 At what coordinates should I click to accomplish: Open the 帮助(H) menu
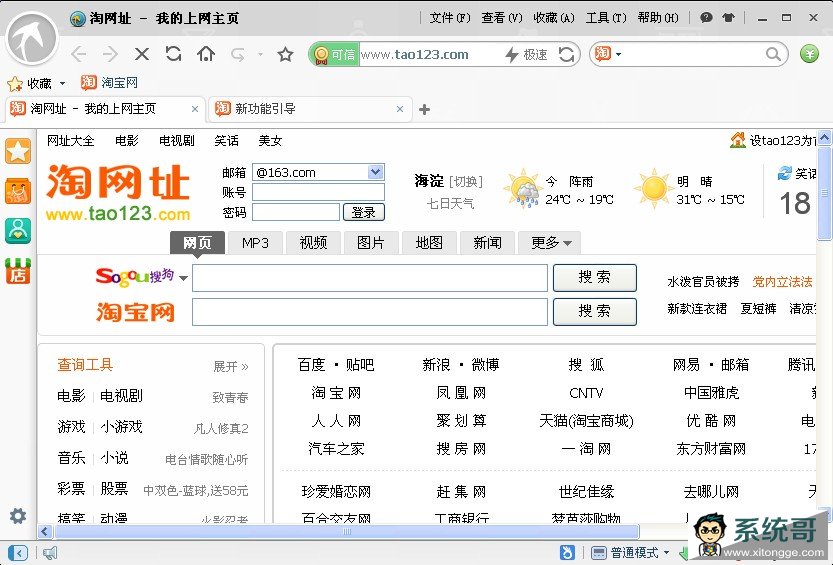tap(658, 18)
